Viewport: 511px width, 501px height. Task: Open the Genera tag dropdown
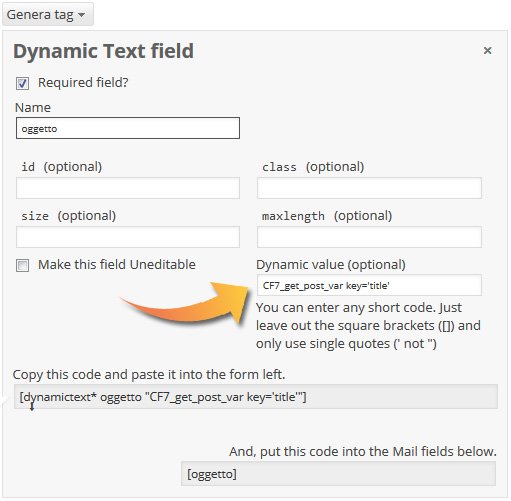(x=47, y=15)
